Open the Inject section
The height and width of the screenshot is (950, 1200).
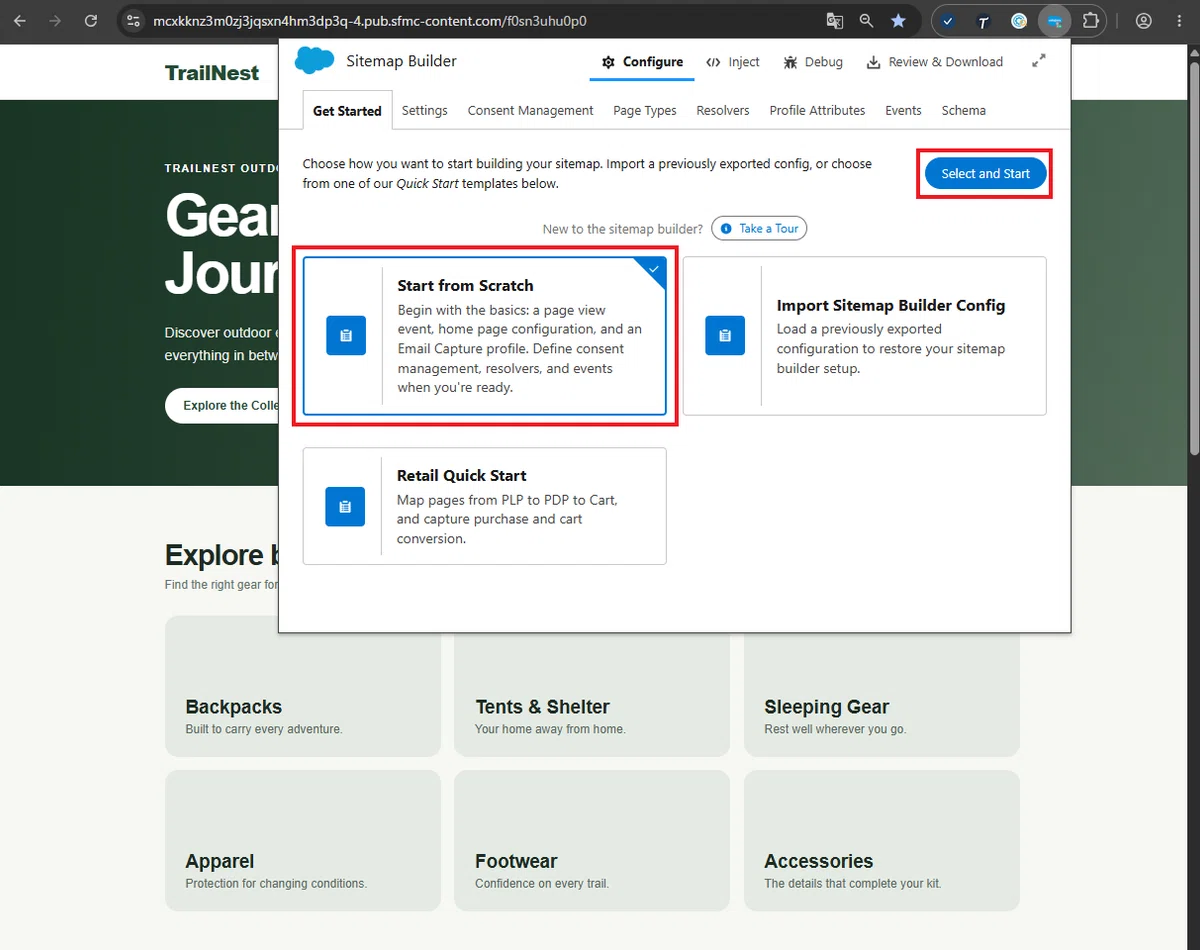click(x=733, y=62)
